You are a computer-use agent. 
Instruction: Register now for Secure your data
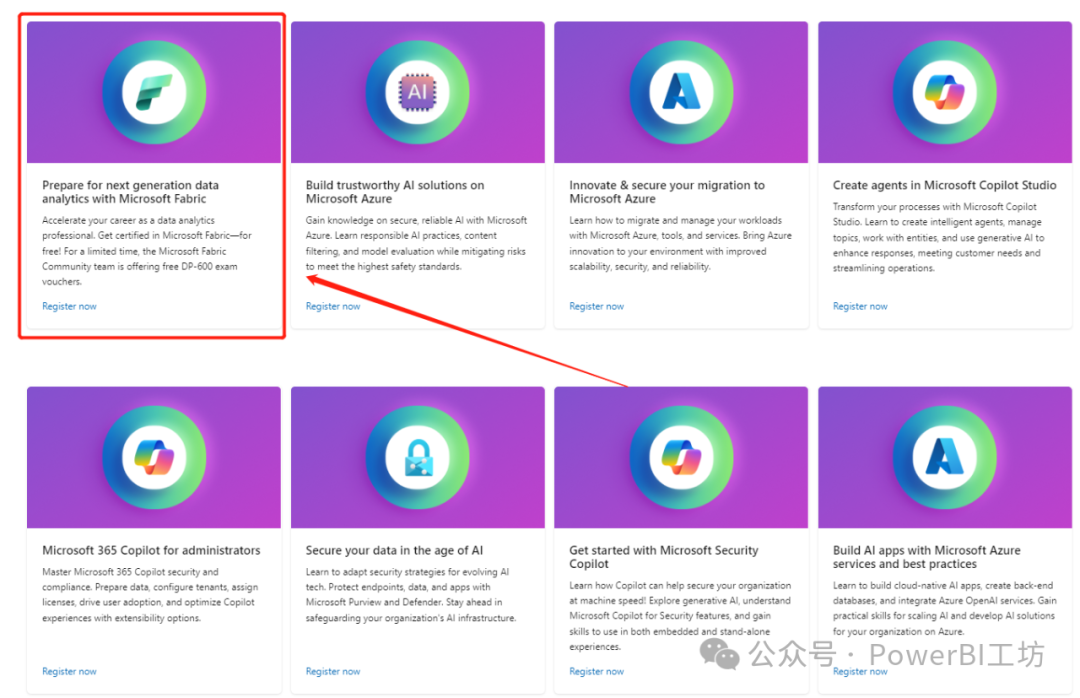coord(333,672)
